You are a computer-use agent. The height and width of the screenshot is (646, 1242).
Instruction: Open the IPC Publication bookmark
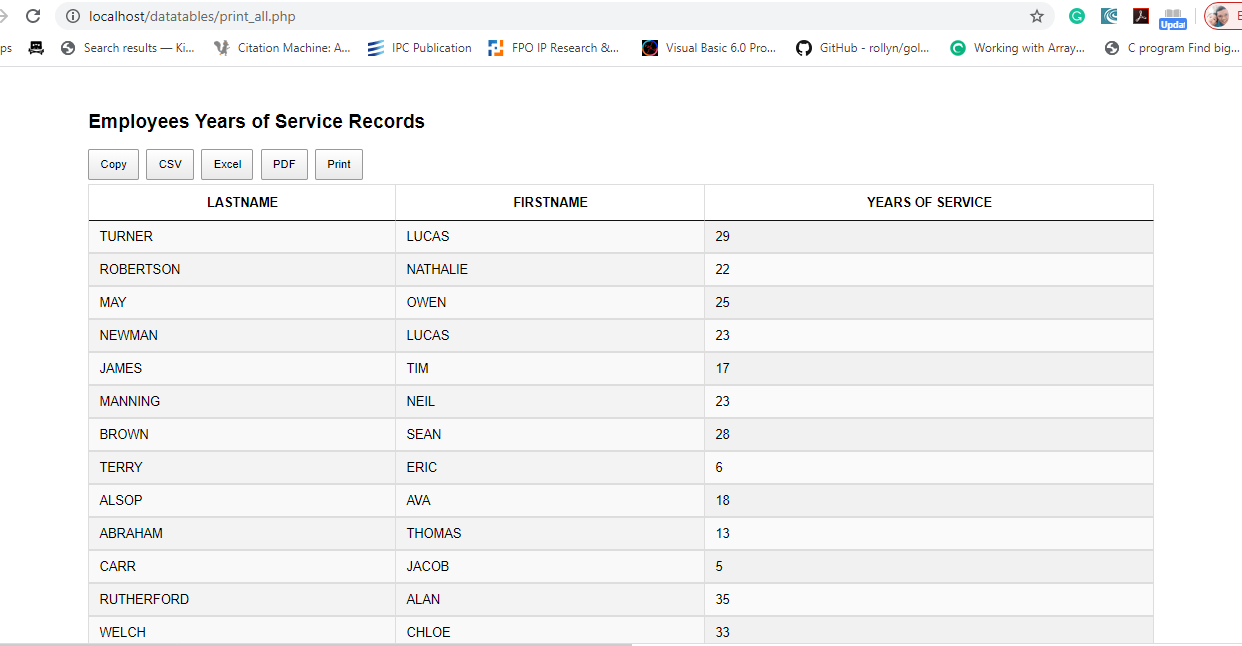point(420,48)
